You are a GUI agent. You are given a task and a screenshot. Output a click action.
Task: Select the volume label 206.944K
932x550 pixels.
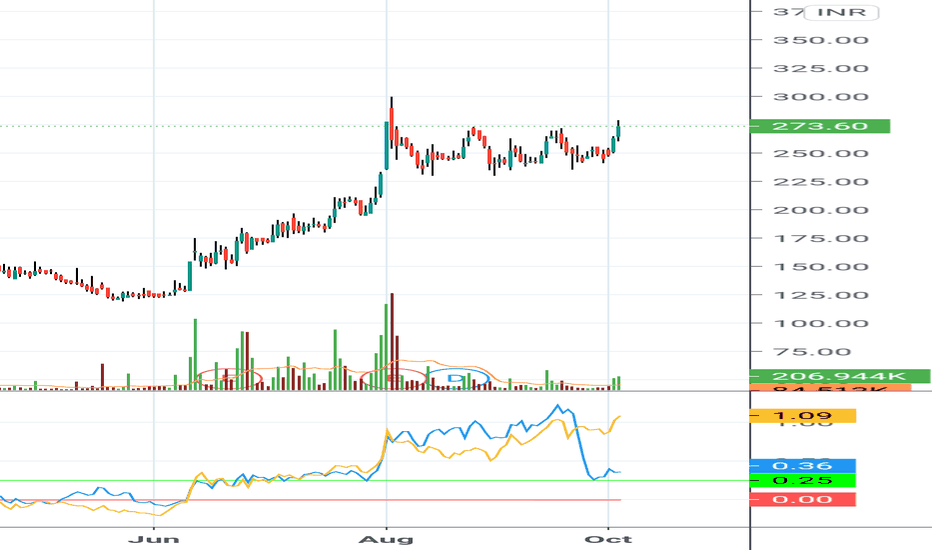click(x=839, y=376)
